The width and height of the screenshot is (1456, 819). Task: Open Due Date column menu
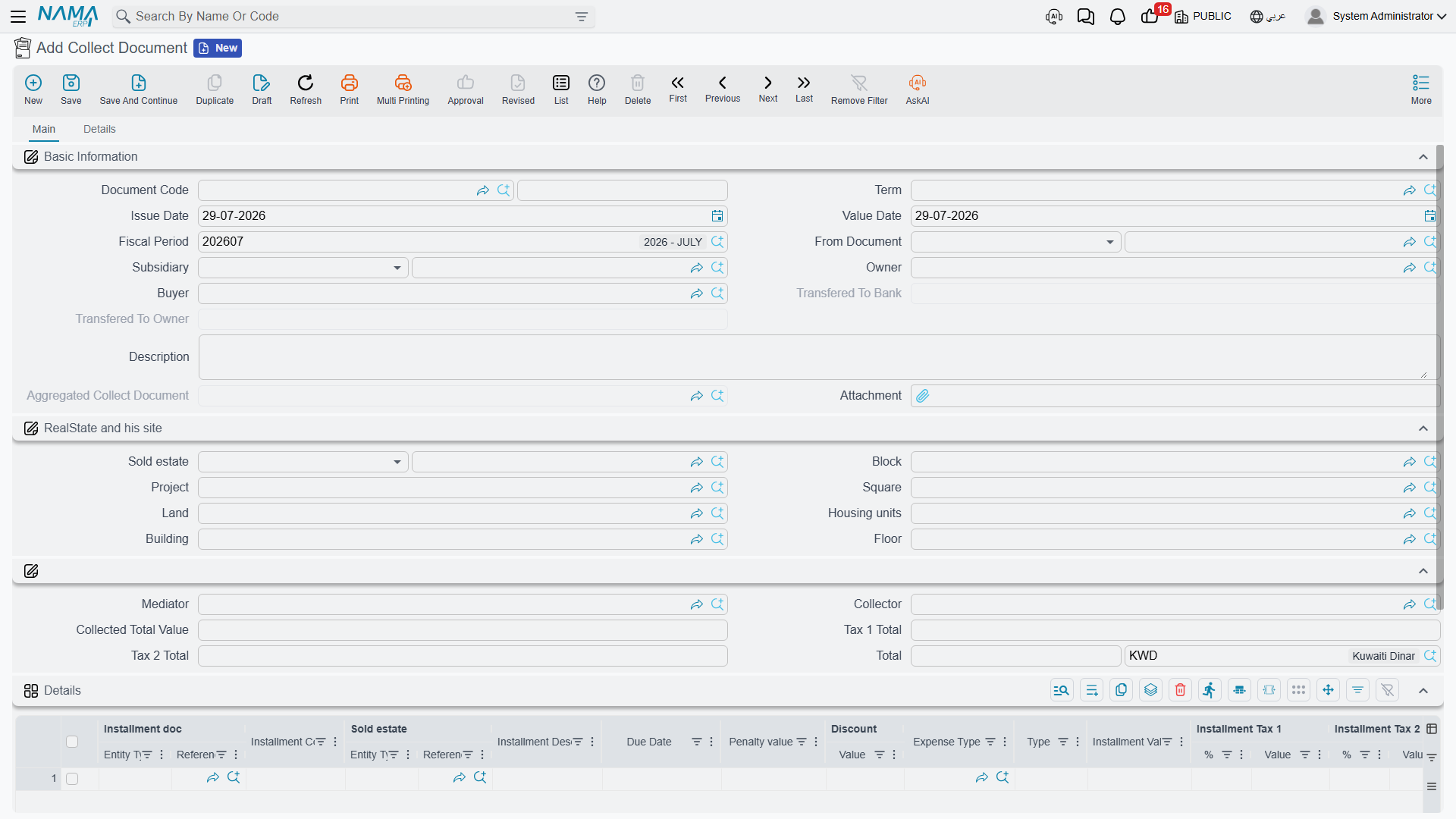(x=711, y=742)
